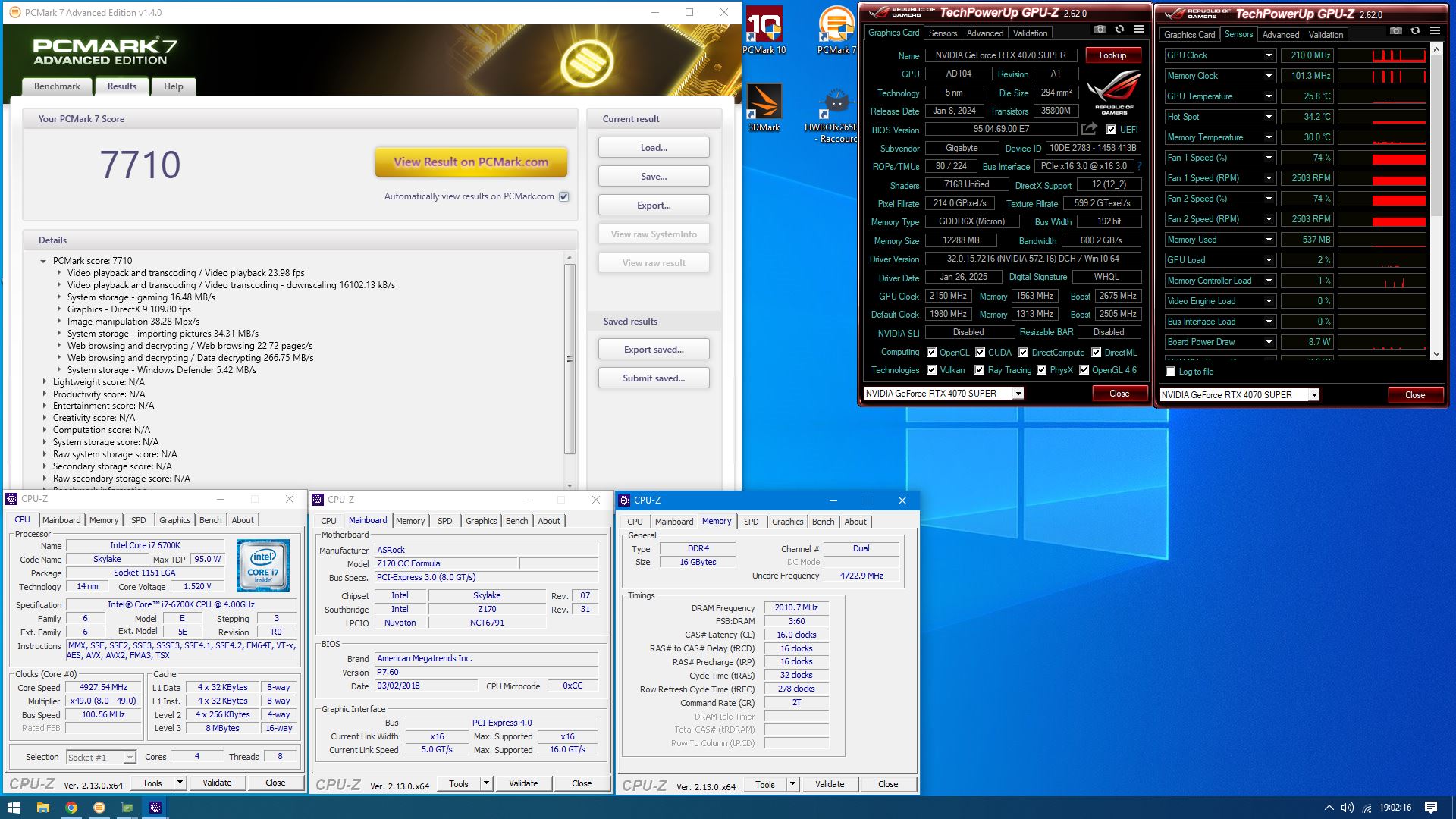The width and height of the screenshot is (1456, 819).
Task: Expand the Lightweight score tree node
Action: [44, 382]
